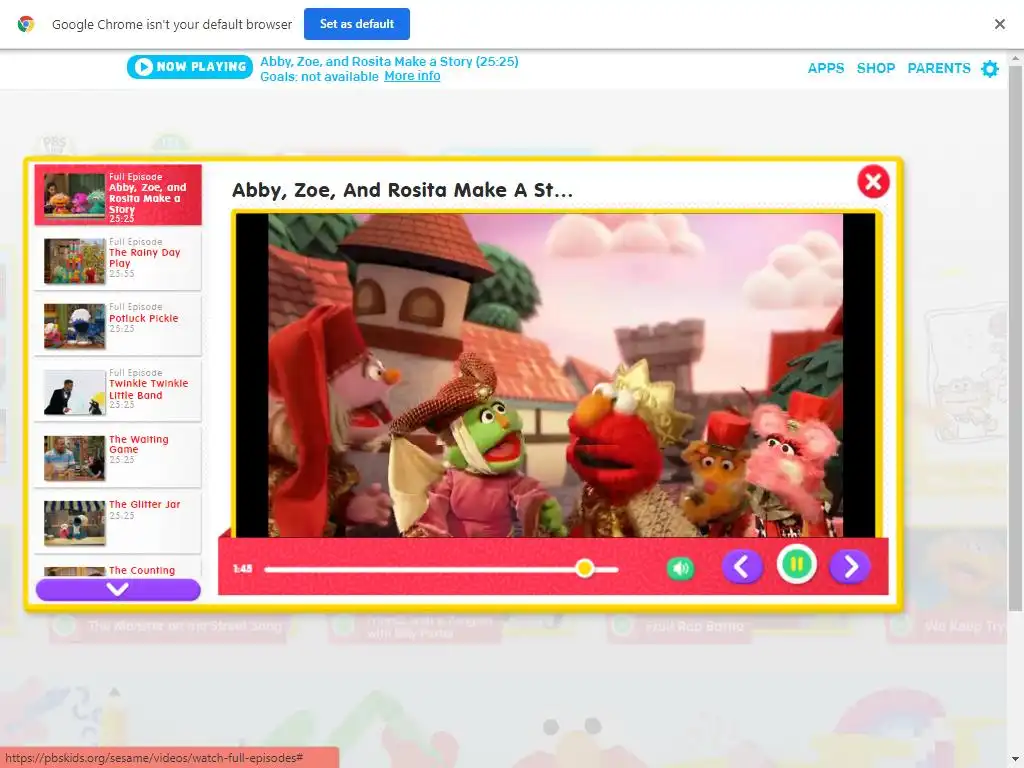Click the Now Playing button

[189, 67]
